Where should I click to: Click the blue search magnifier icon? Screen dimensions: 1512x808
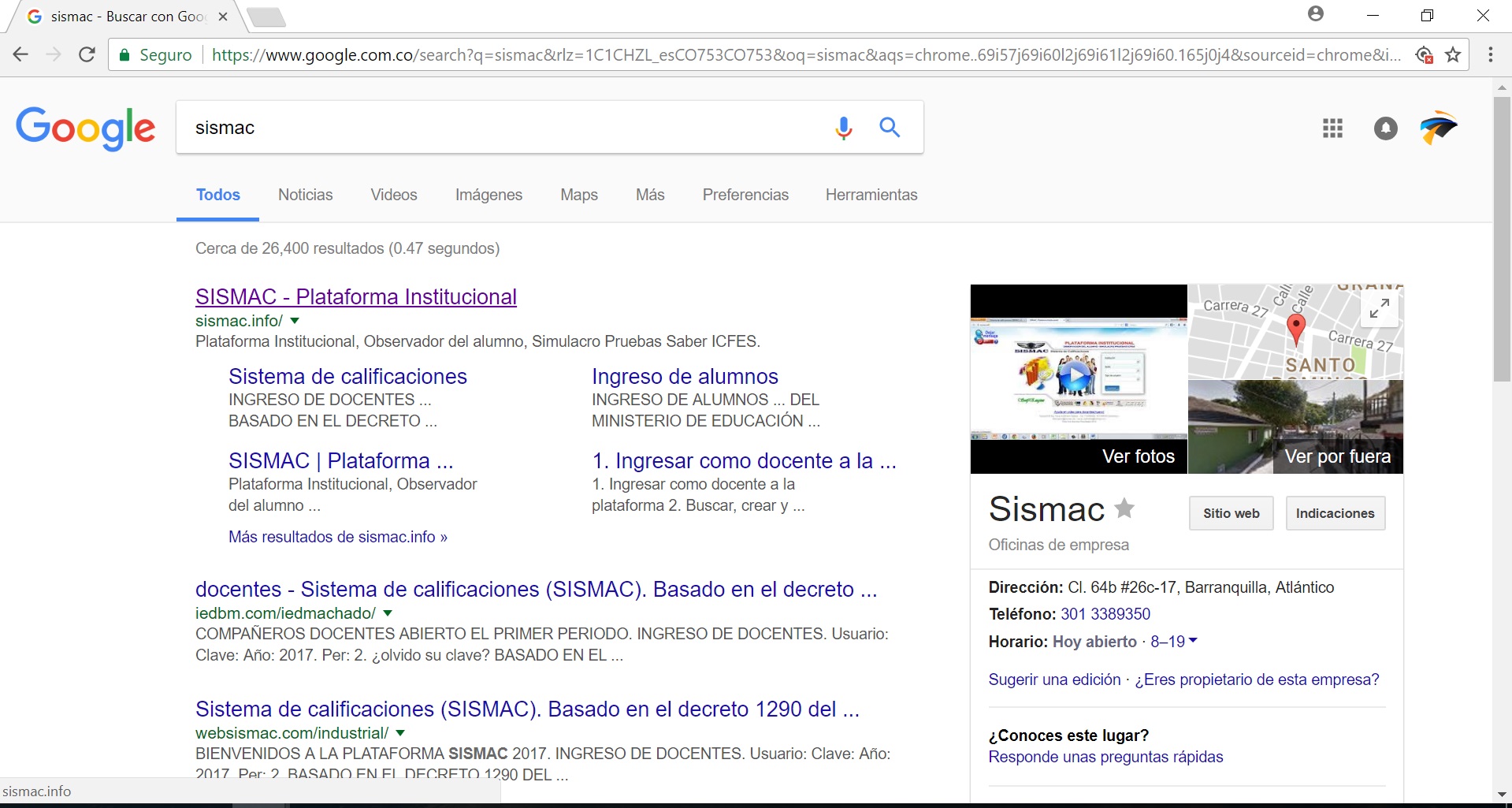[x=890, y=128]
